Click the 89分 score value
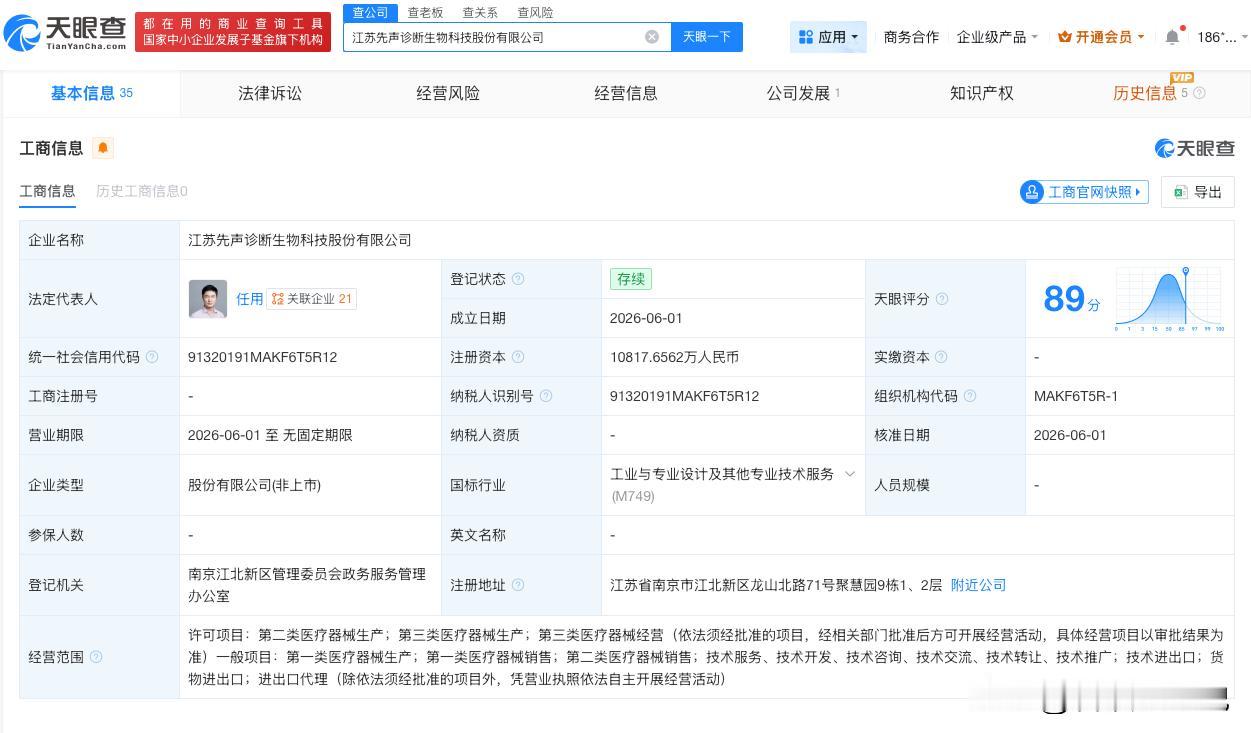 click(x=1071, y=299)
